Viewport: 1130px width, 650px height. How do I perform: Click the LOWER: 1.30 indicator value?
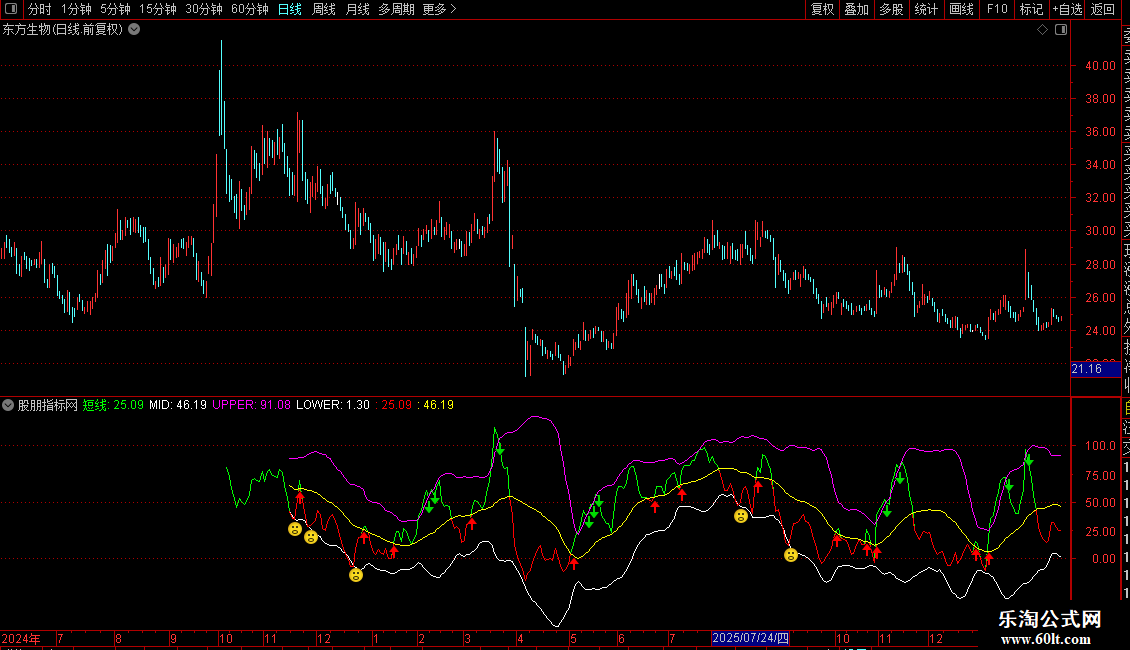[333, 405]
